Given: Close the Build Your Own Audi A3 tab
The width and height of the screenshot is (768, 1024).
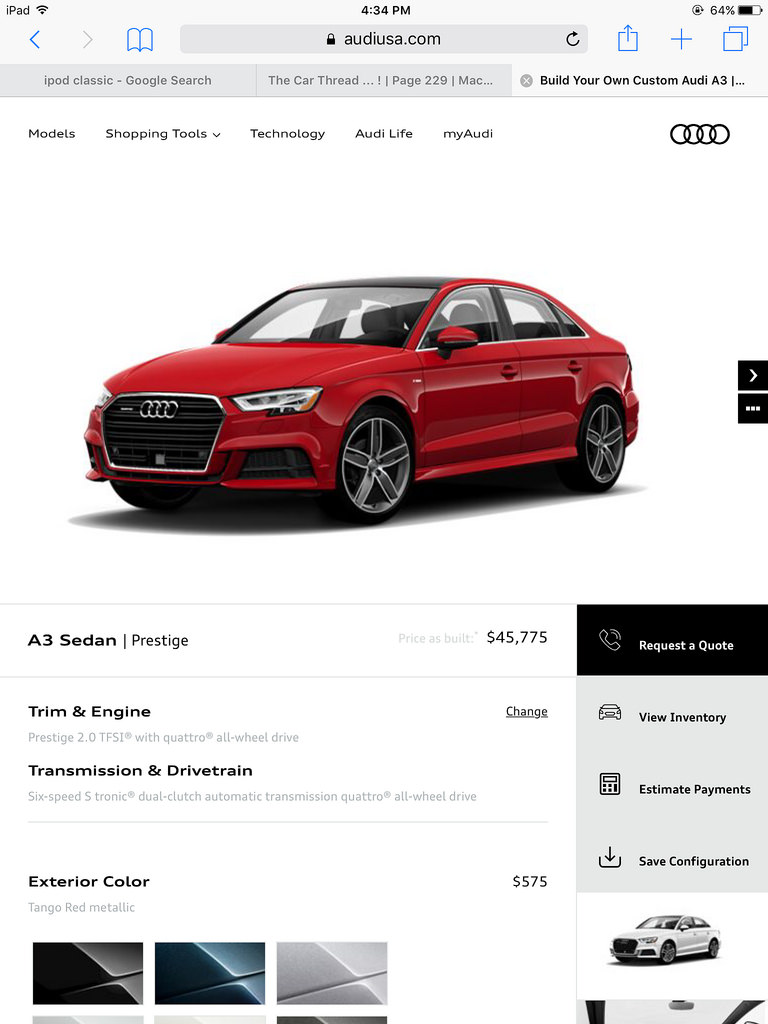Looking at the screenshot, I should 526,80.
